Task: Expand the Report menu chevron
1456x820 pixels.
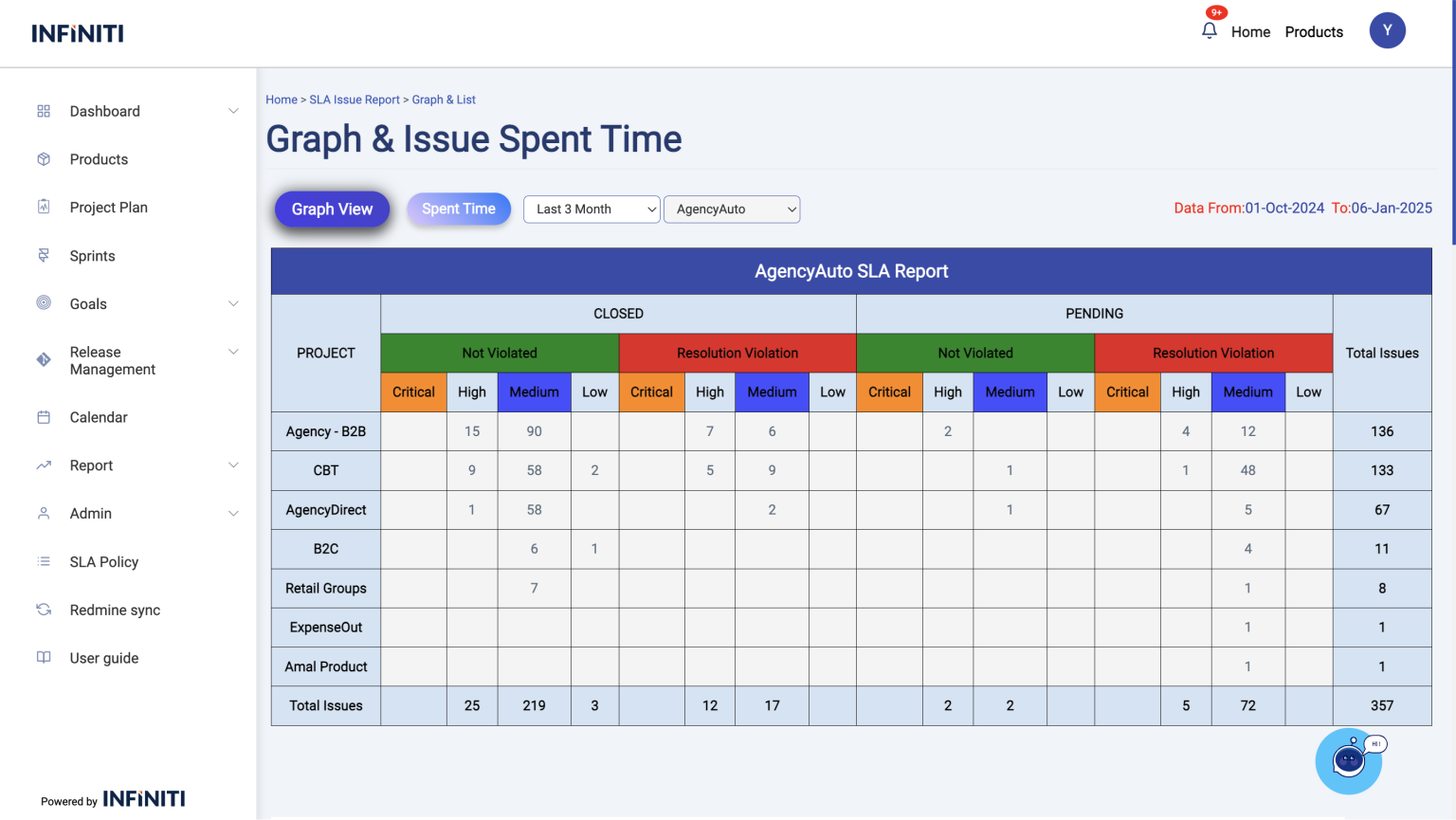Action: 233,465
